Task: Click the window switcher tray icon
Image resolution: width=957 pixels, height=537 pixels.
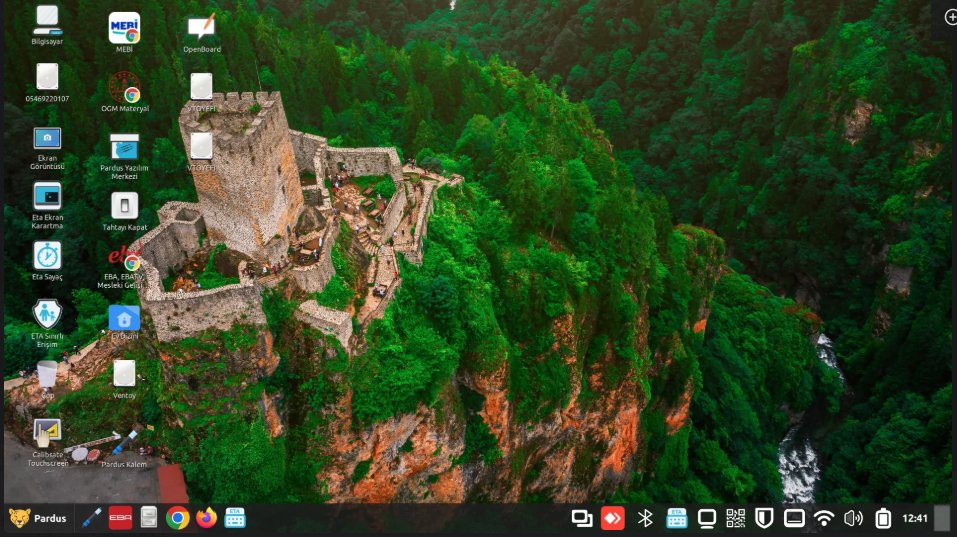Action: tap(582, 519)
